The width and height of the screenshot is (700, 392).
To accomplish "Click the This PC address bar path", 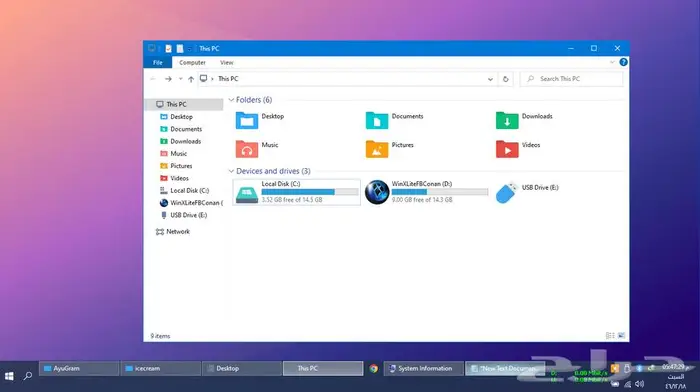I will click(x=228, y=79).
